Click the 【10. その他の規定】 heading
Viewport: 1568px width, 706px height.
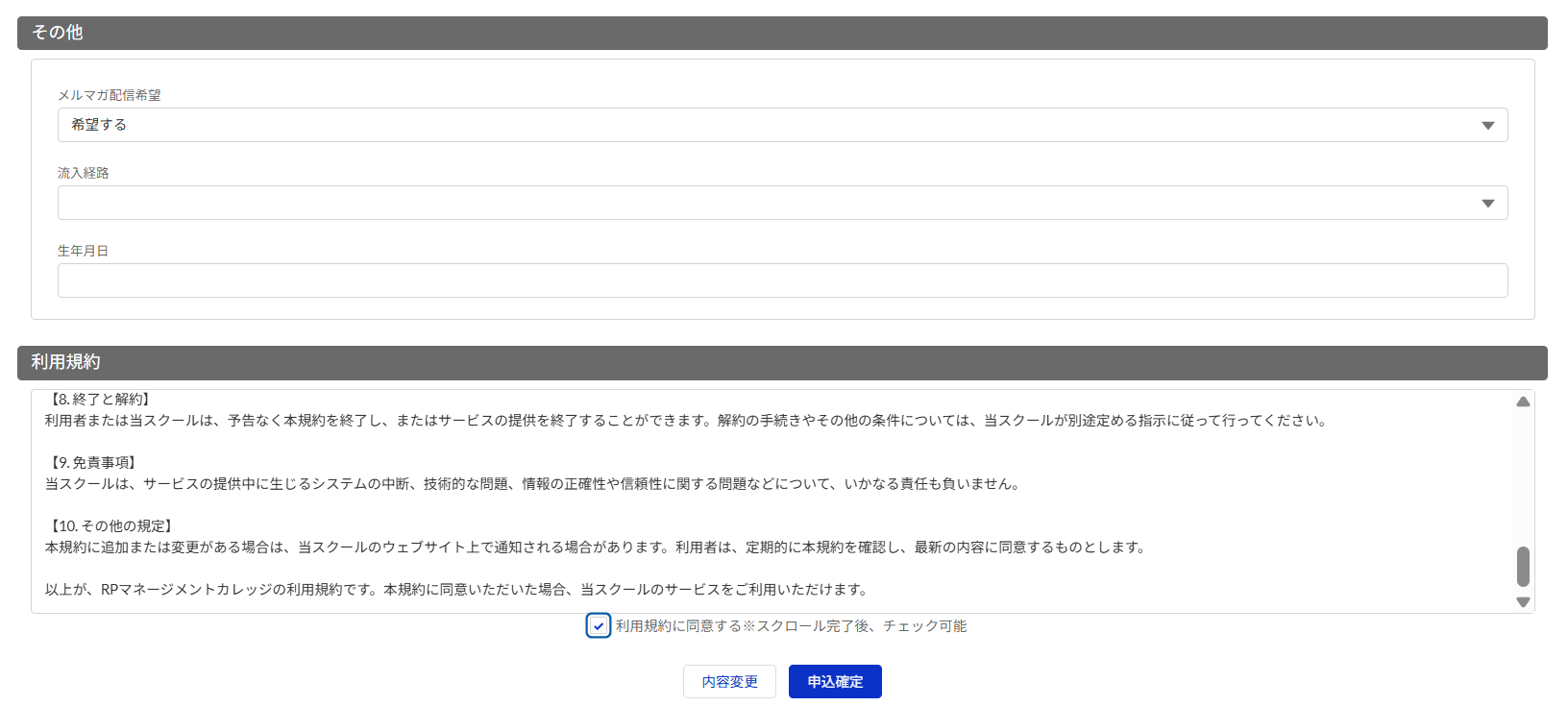pyautogui.click(x=110, y=526)
